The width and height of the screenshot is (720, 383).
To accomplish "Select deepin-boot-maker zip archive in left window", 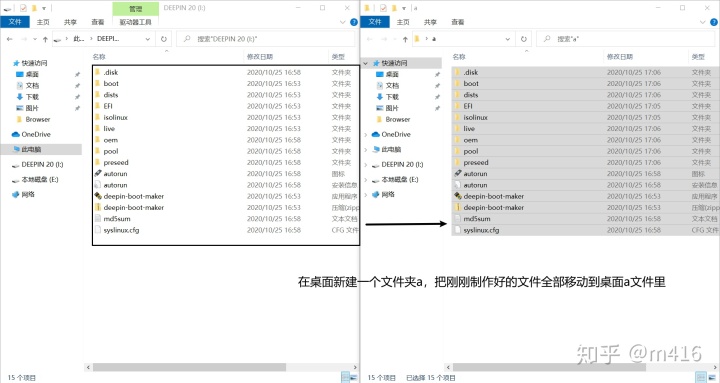I will (x=133, y=208).
